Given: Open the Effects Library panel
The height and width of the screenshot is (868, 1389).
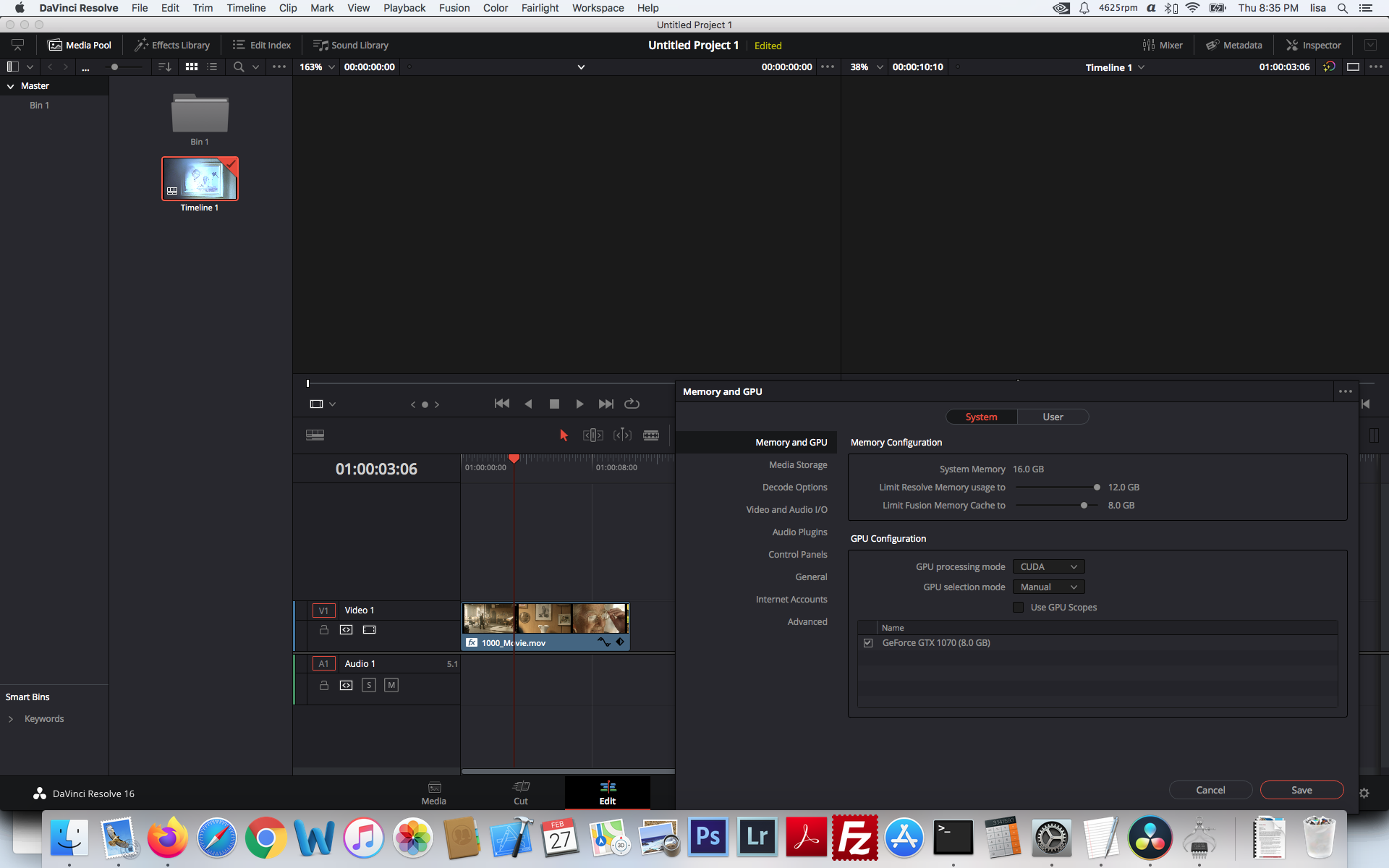Looking at the screenshot, I should (x=172, y=45).
